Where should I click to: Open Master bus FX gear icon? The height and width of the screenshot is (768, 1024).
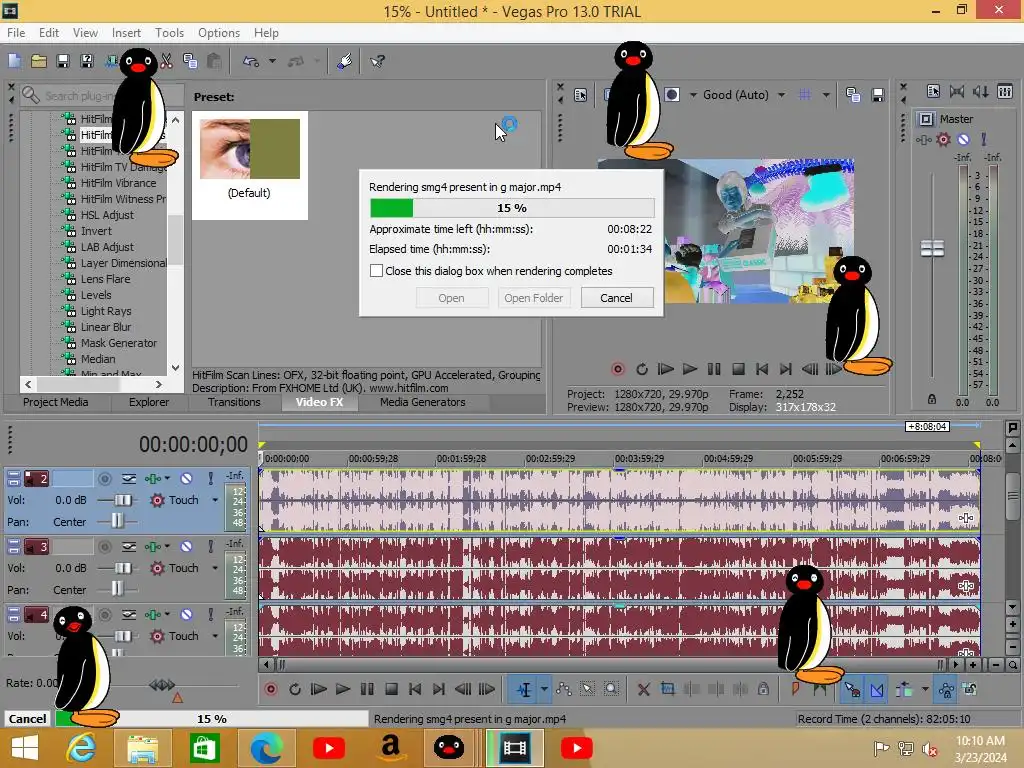943,139
